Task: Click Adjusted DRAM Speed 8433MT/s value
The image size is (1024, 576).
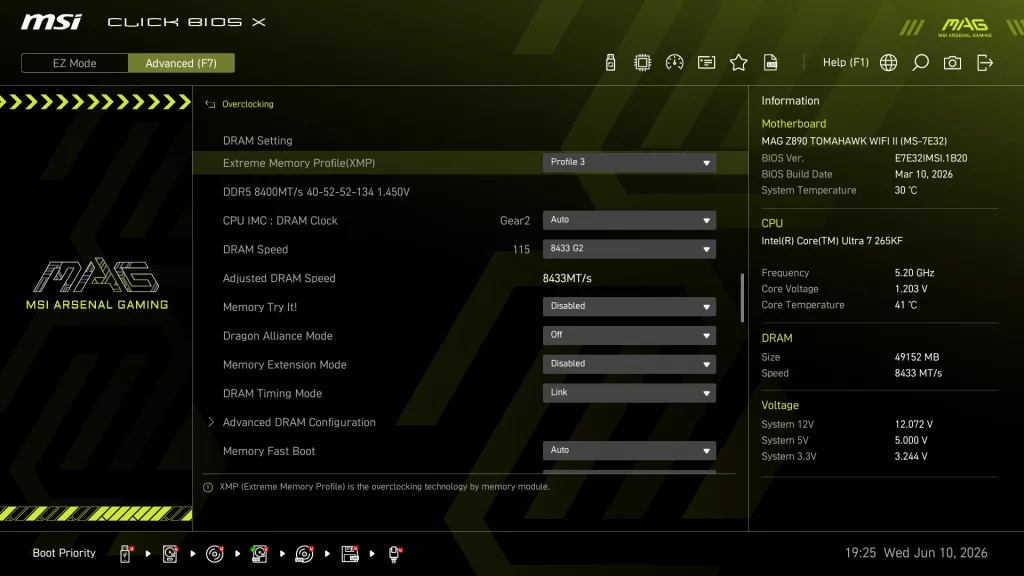Action: (567, 278)
